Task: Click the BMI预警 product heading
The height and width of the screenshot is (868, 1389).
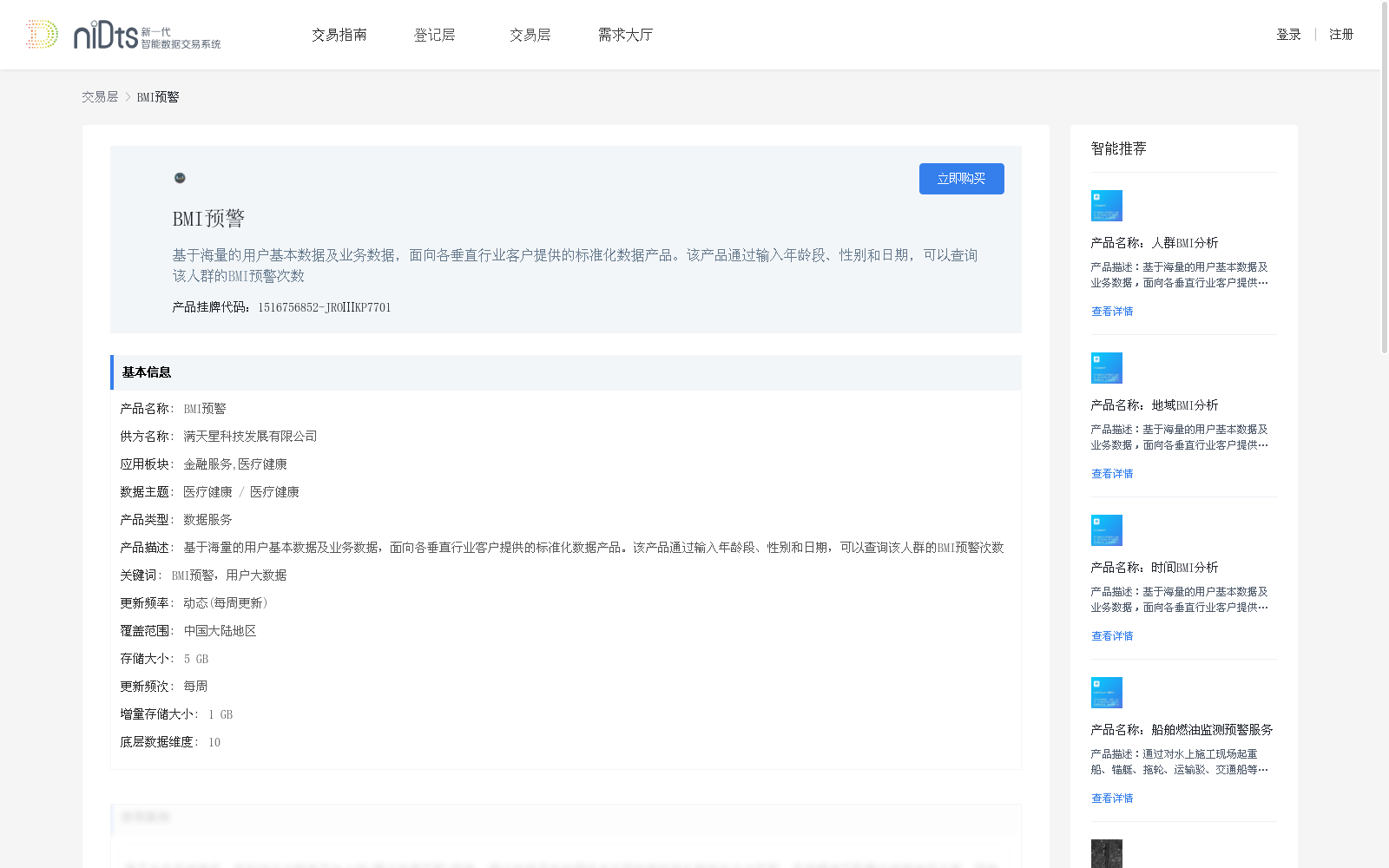Action: tap(208, 219)
